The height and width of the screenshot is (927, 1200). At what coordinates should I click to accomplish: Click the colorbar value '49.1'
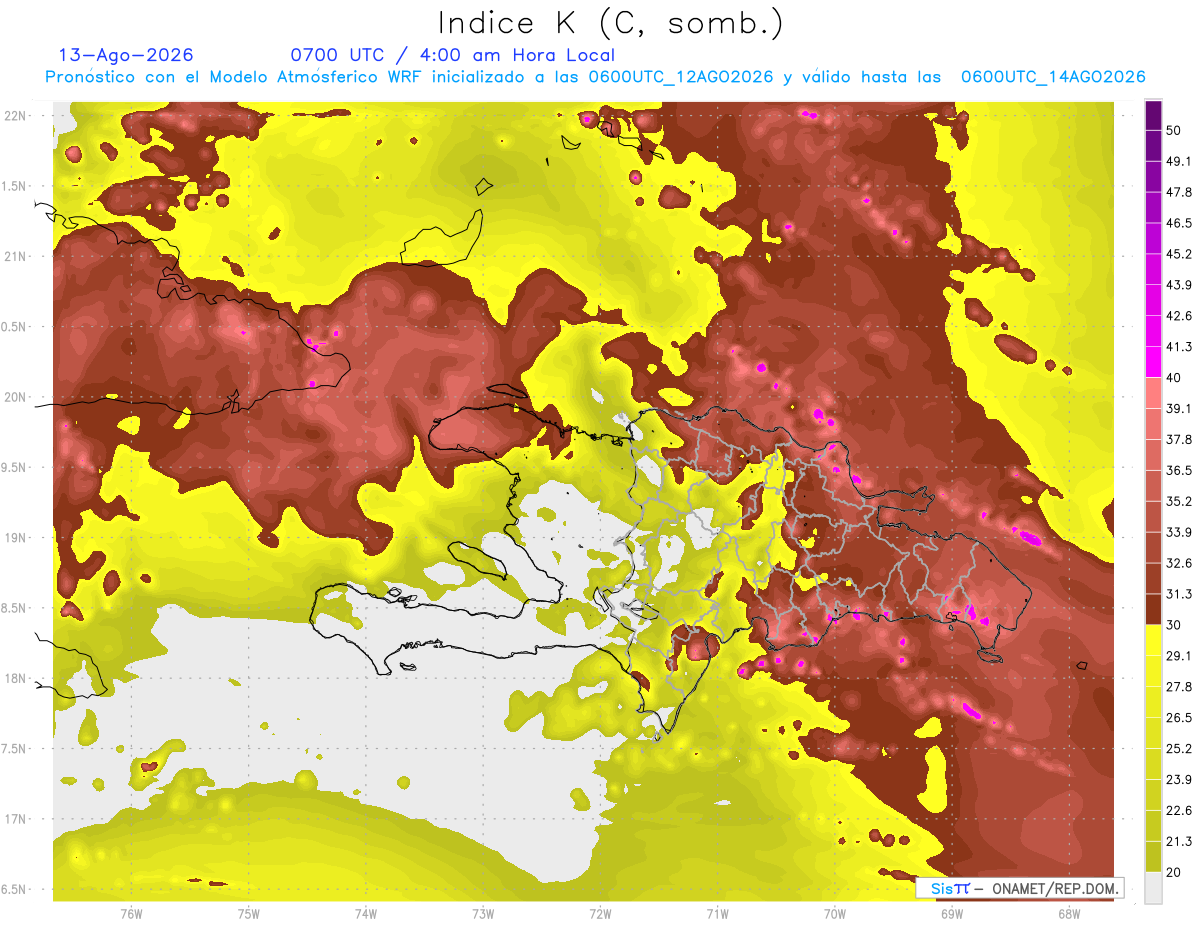[1179, 161]
